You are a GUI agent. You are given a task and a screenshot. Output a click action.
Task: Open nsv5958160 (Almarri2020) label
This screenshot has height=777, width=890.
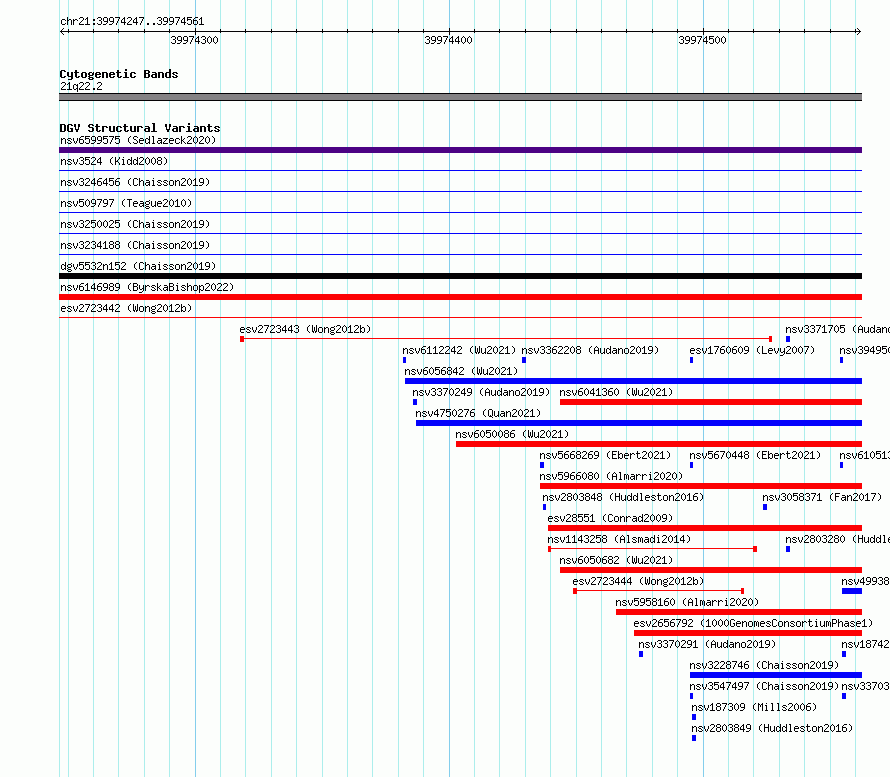687,602
